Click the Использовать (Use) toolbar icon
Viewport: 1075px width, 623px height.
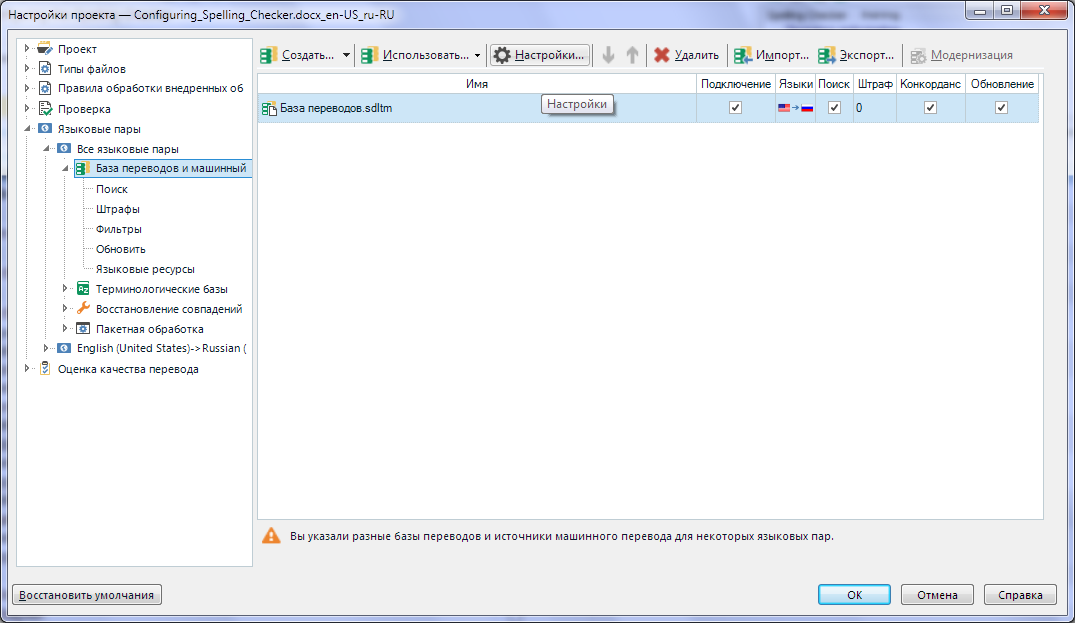[x=370, y=55]
